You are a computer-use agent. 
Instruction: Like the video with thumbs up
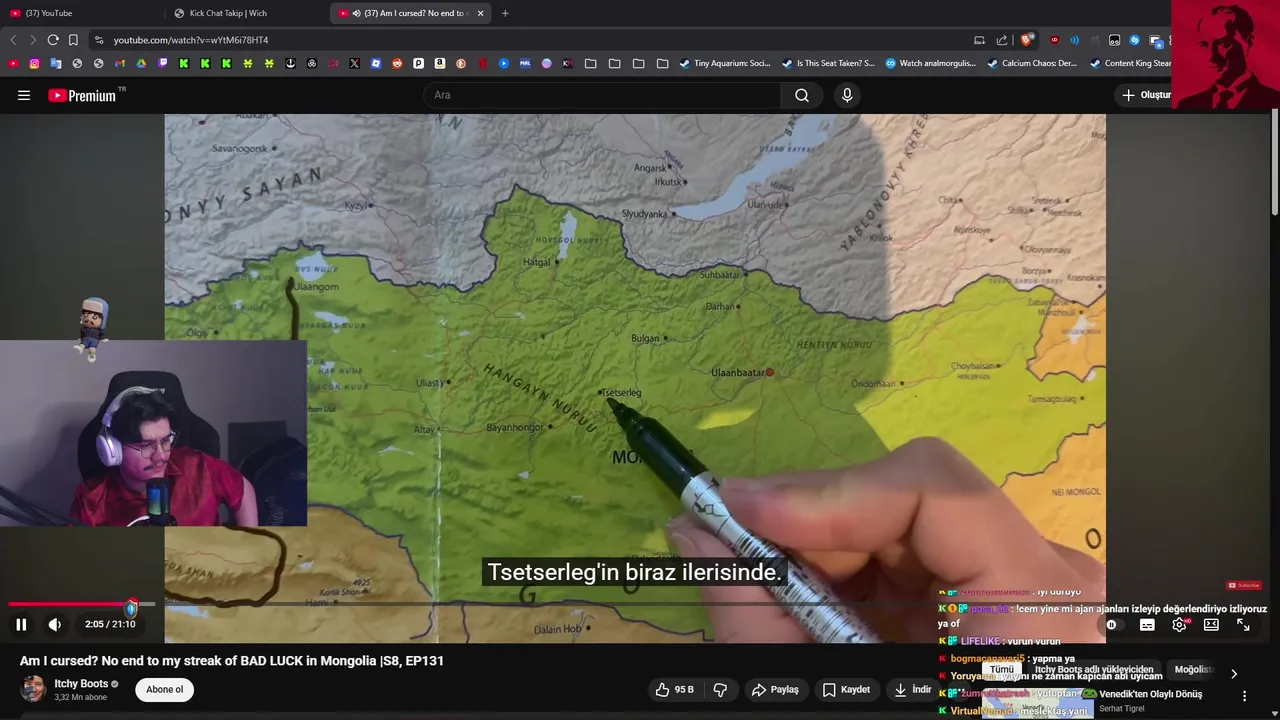[x=674, y=689]
